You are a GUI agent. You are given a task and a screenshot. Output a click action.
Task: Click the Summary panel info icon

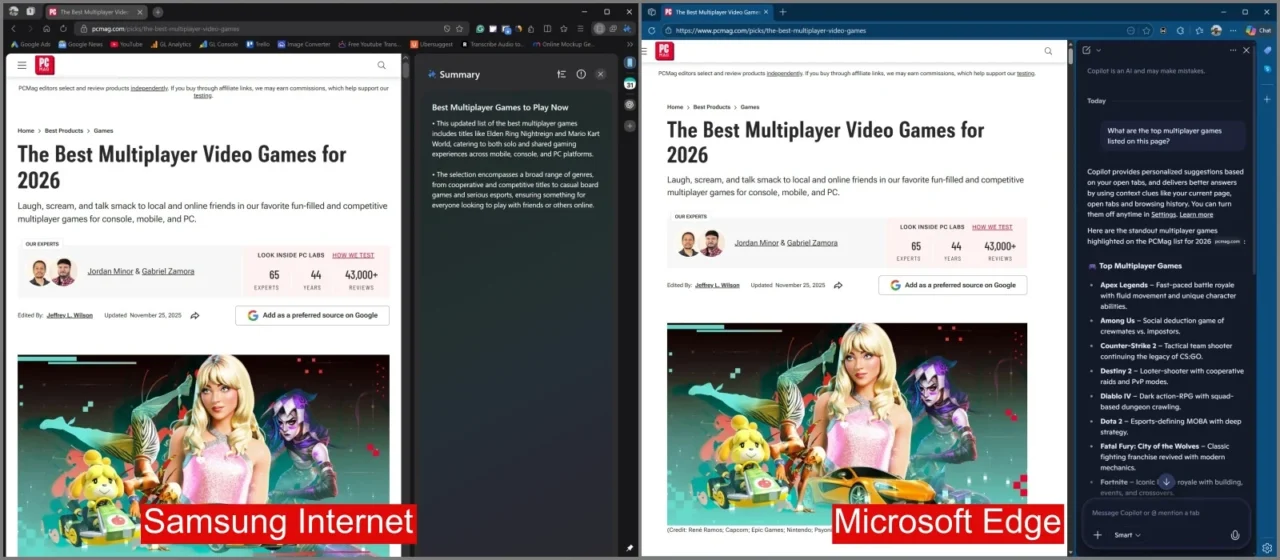(x=581, y=74)
